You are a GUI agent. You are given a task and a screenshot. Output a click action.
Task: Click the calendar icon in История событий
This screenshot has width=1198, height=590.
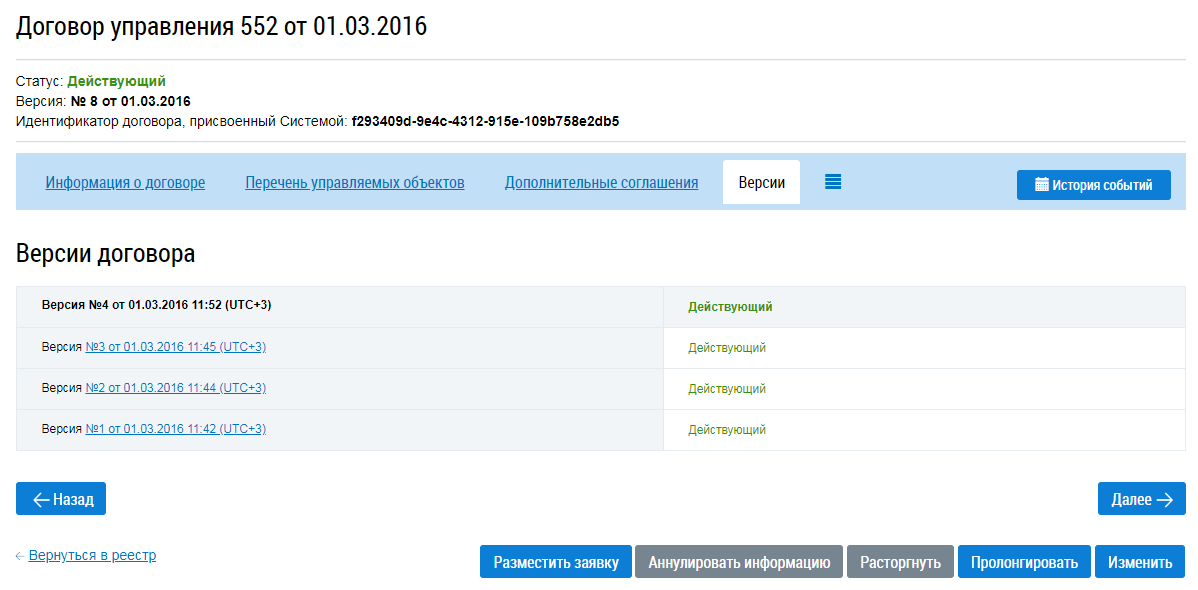[x=1041, y=184]
